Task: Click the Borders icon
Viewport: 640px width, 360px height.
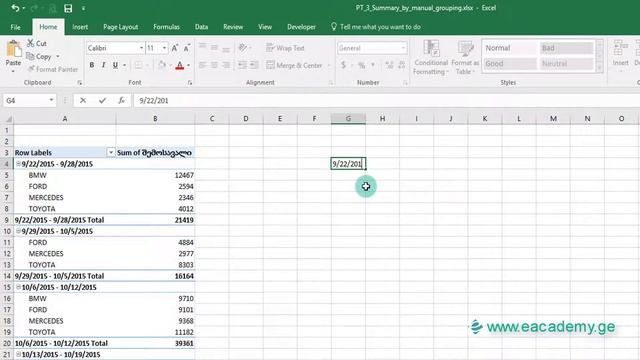Action: [x=138, y=65]
